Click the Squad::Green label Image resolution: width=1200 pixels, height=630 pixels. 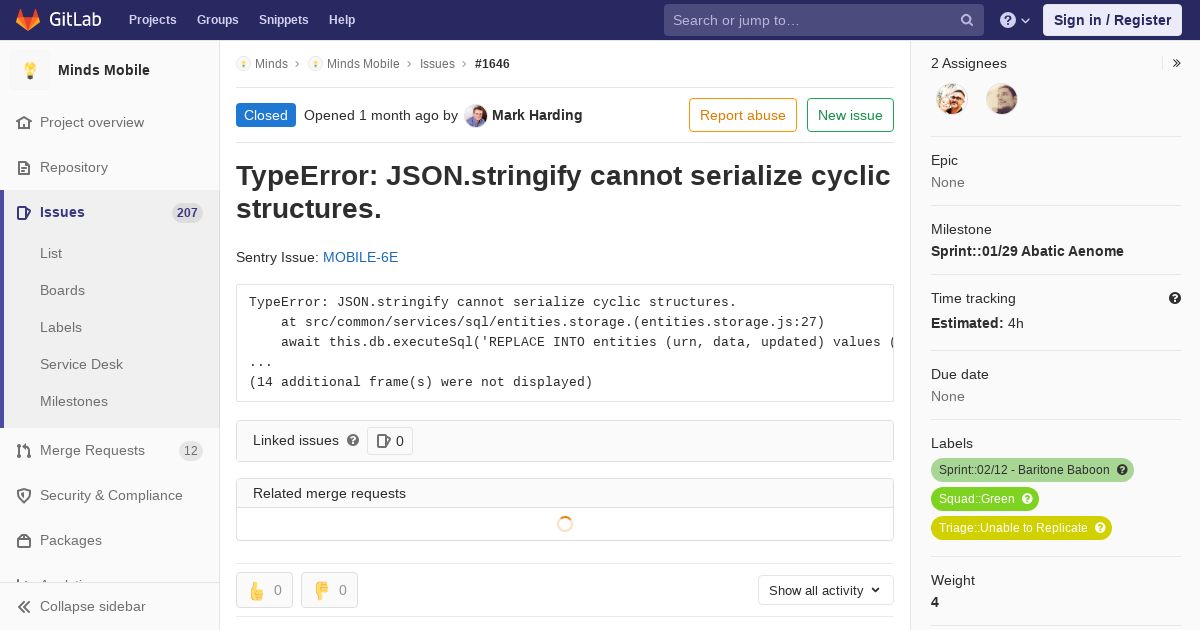(x=976, y=499)
